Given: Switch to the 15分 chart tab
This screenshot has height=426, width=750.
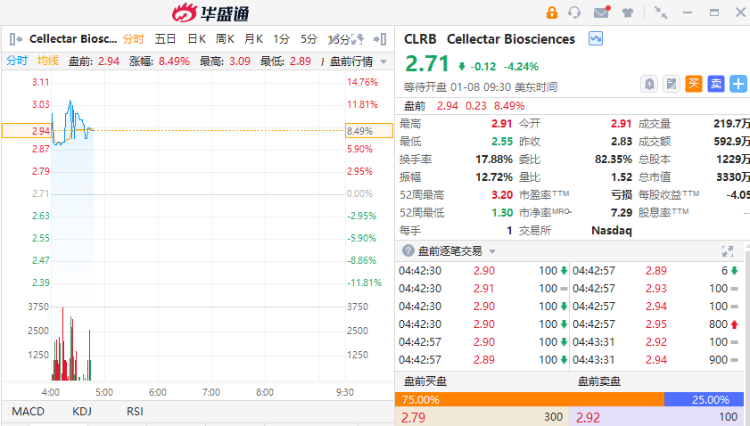Looking at the screenshot, I should coord(339,39).
